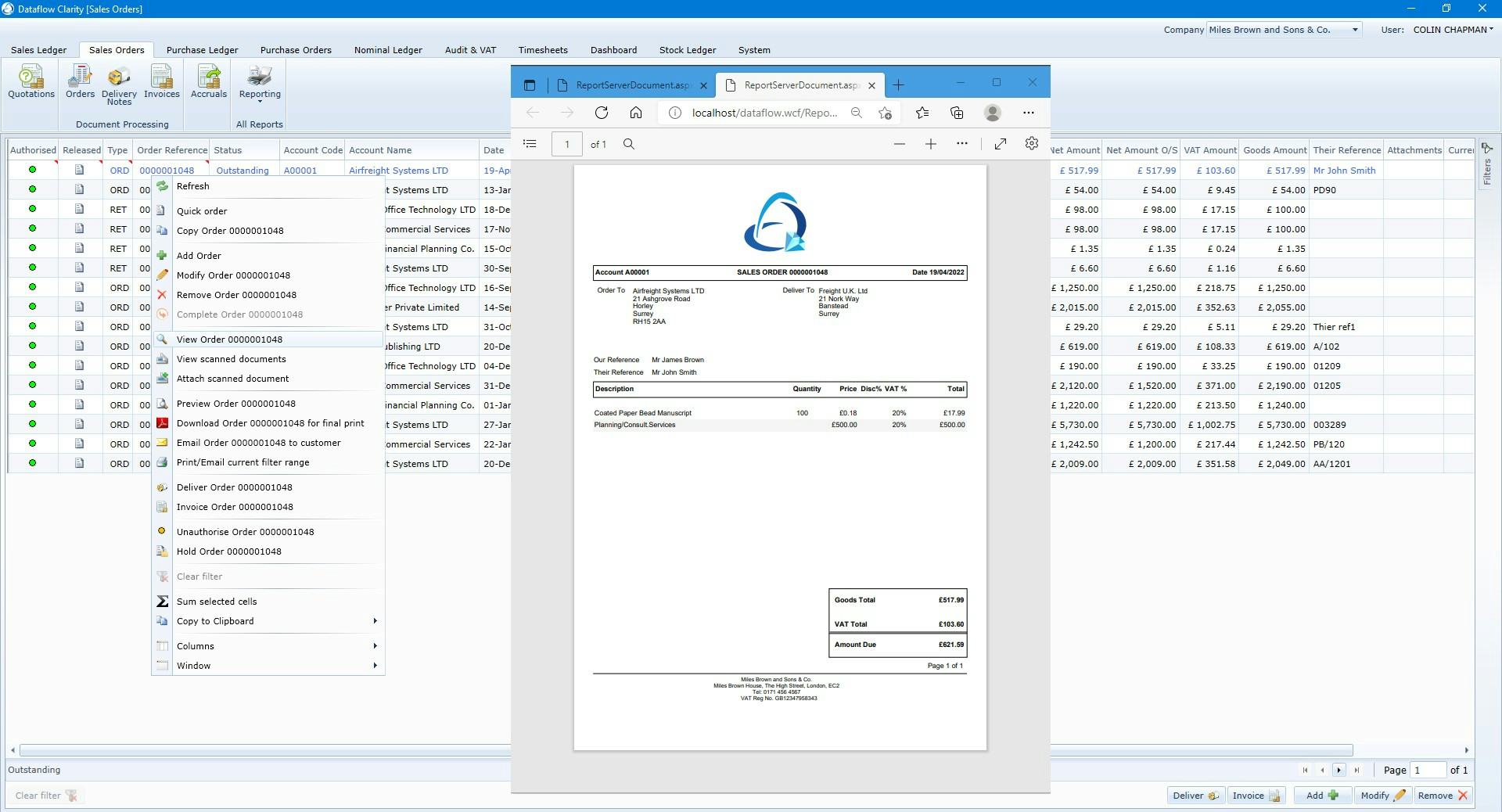
Task: Go to next page of grid
Action: click(1339, 771)
